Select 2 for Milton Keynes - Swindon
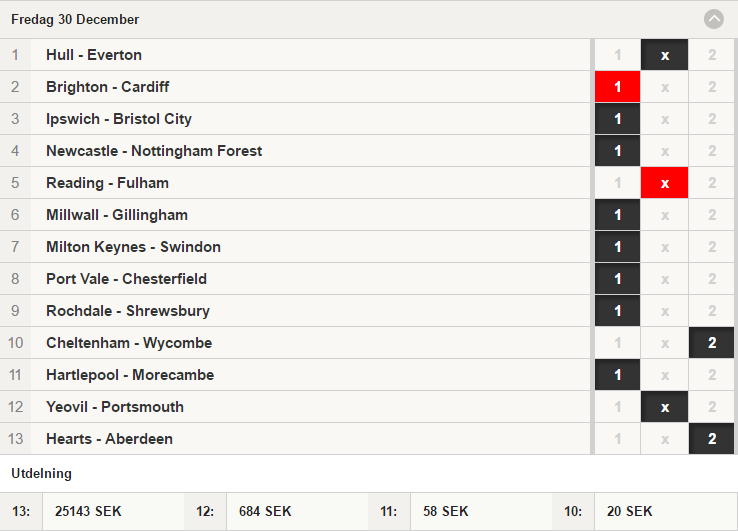Image resolution: width=738 pixels, height=531 pixels. [711, 247]
